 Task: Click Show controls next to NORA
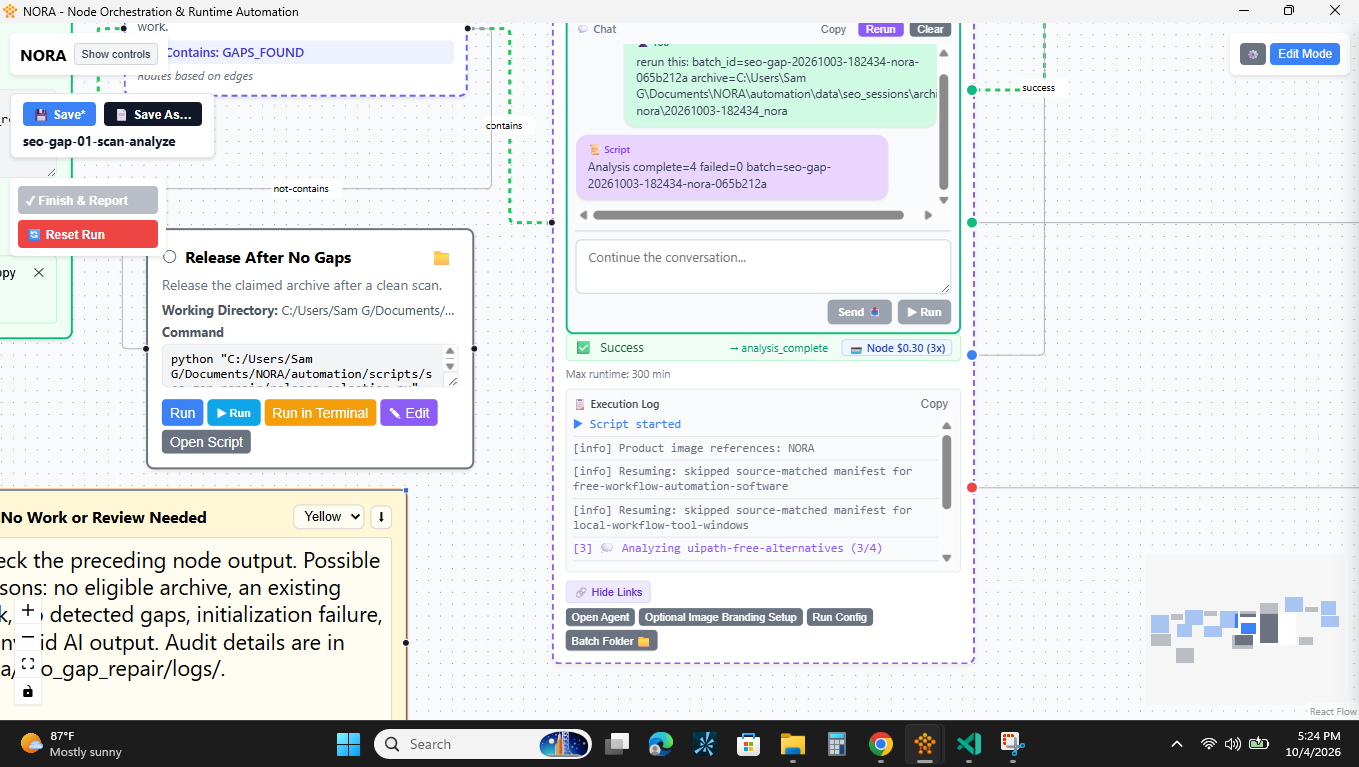coord(116,54)
